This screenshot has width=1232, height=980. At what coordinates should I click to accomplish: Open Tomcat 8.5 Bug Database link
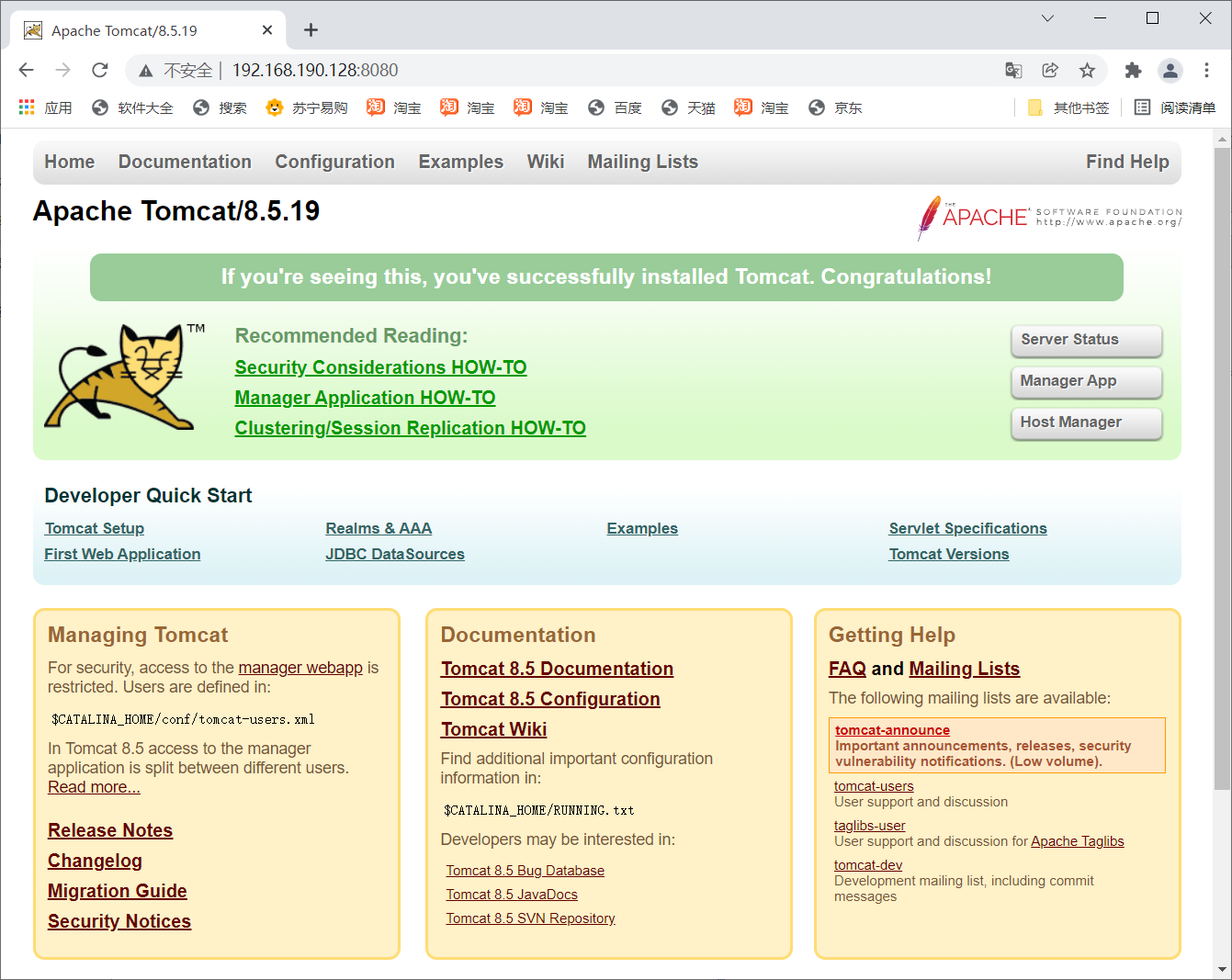pos(526,871)
